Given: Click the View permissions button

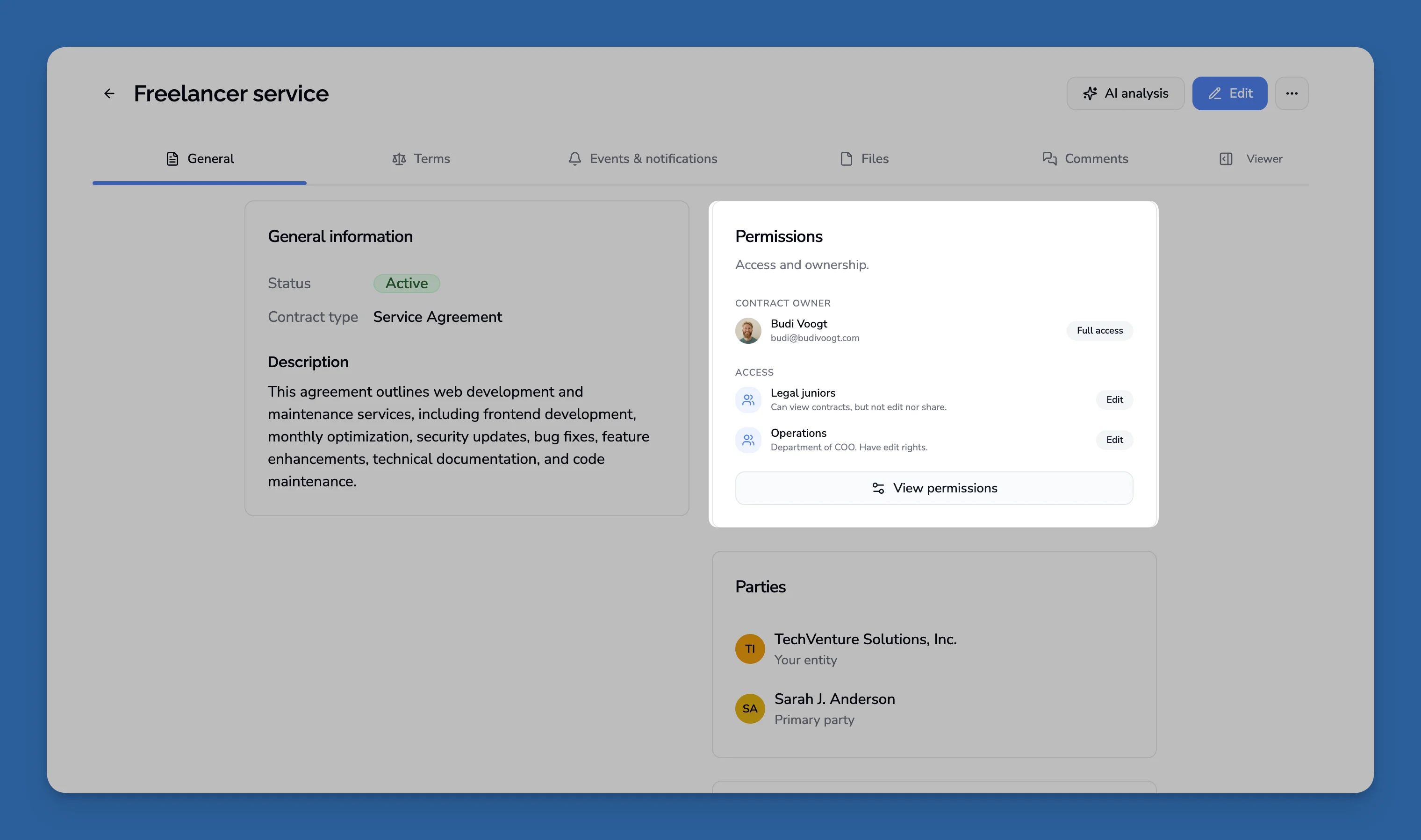Looking at the screenshot, I should point(933,487).
